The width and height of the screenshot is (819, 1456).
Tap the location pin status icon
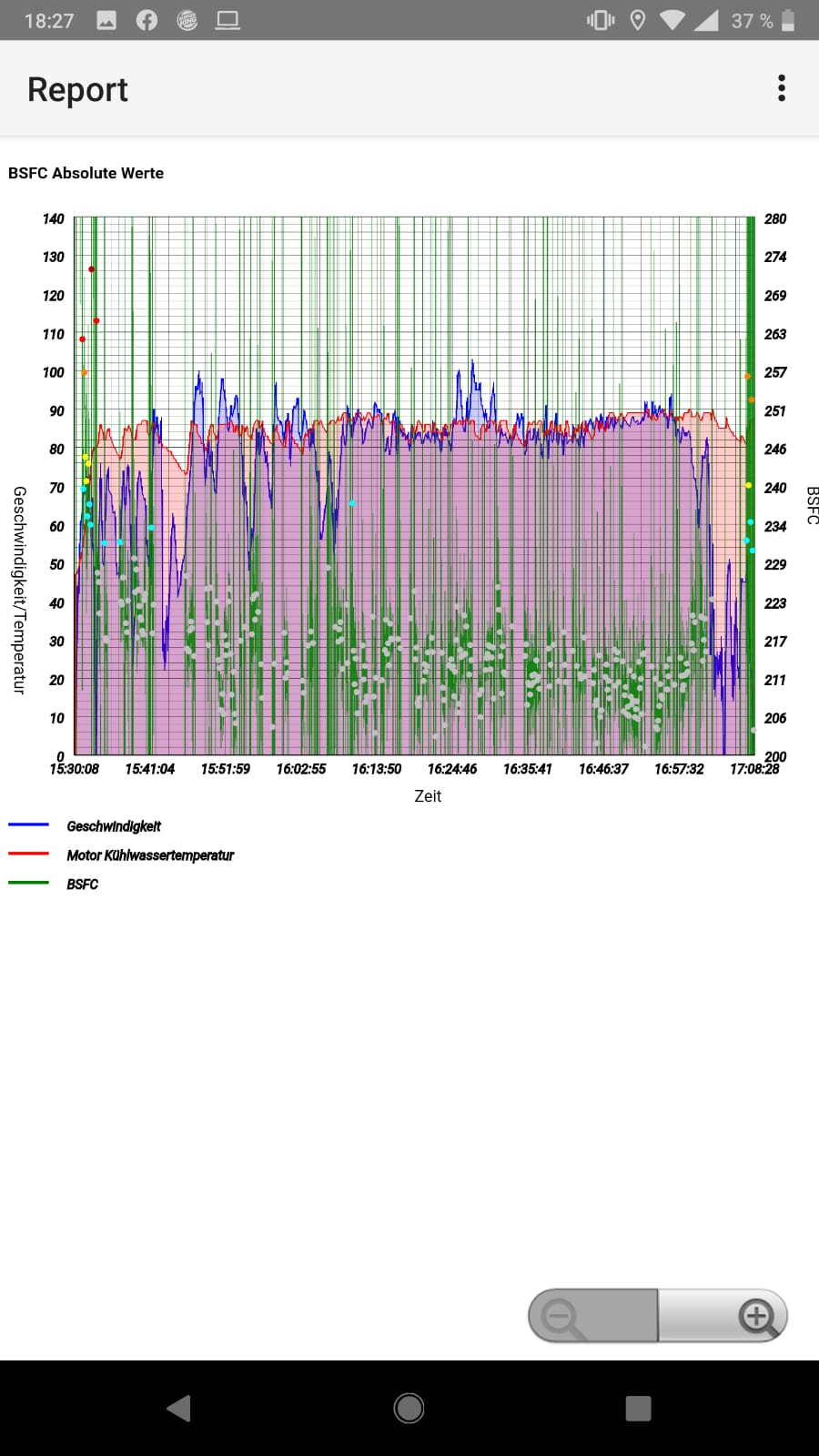[x=638, y=20]
